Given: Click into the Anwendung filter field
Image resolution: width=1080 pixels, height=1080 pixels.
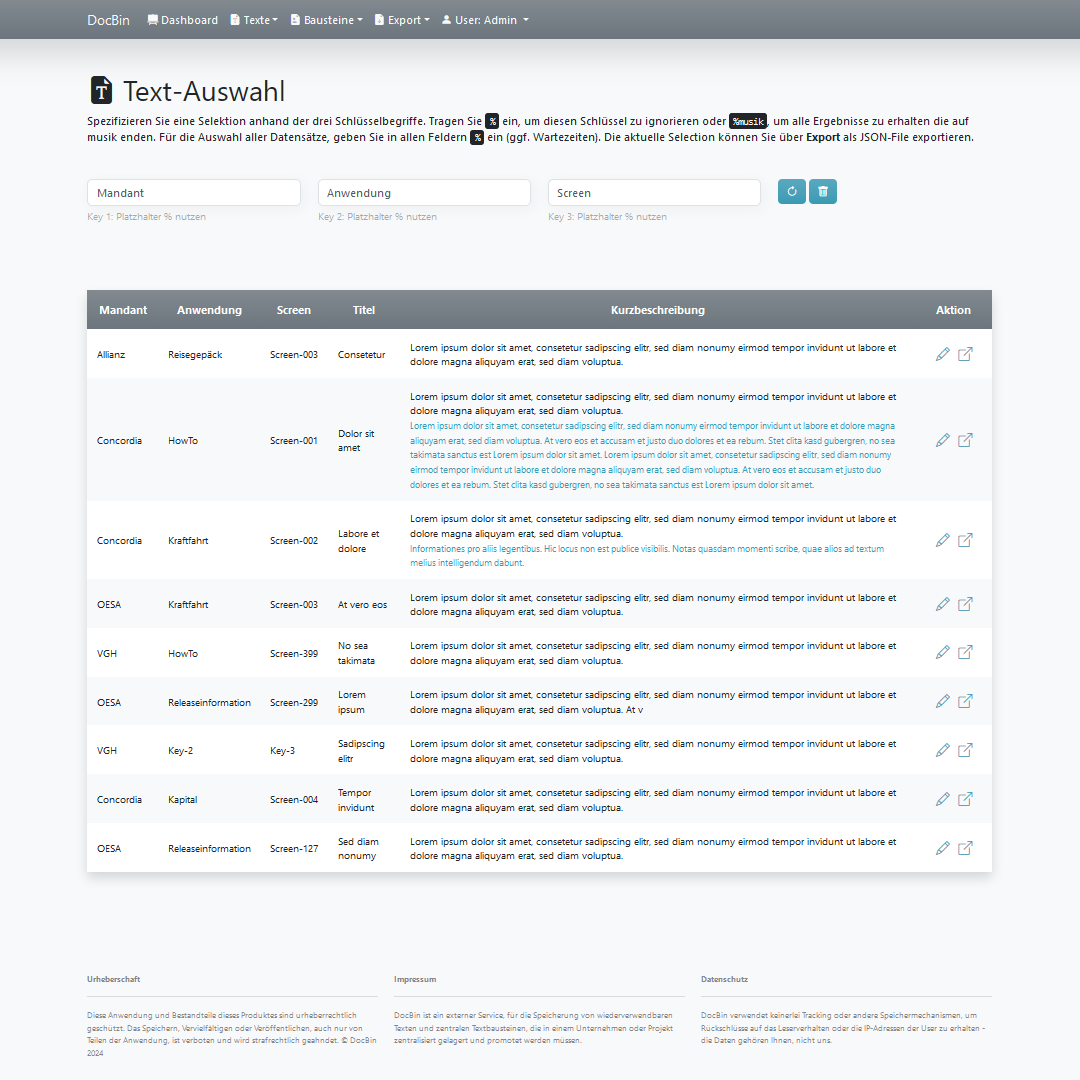Looking at the screenshot, I should click(424, 193).
